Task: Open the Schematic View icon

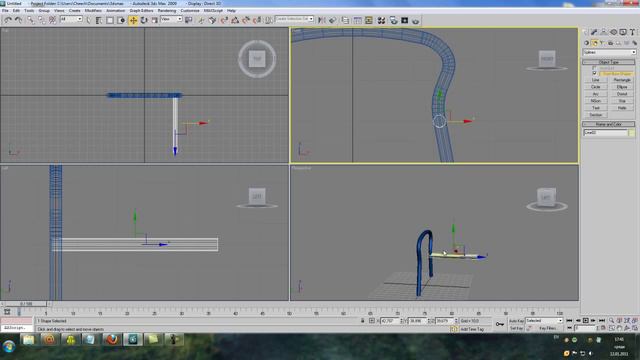Action: [369, 20]
